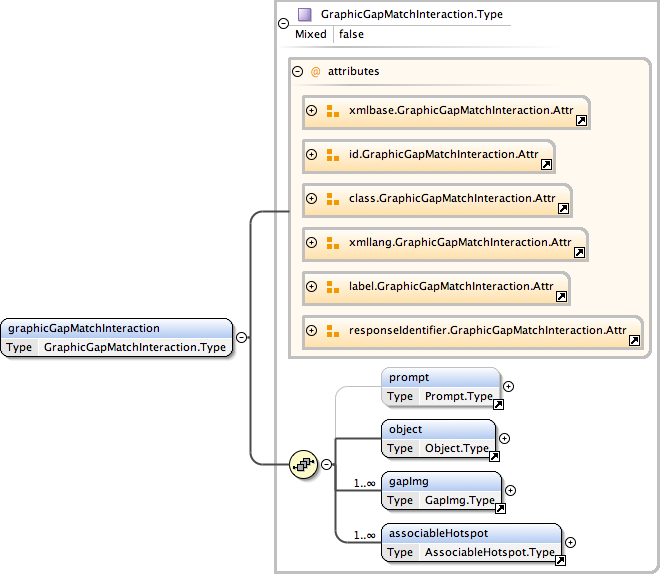This screenshot has height=574, width=660.
Task: Click the jump arrow on Prompt.Type
Action: point(498,404)
